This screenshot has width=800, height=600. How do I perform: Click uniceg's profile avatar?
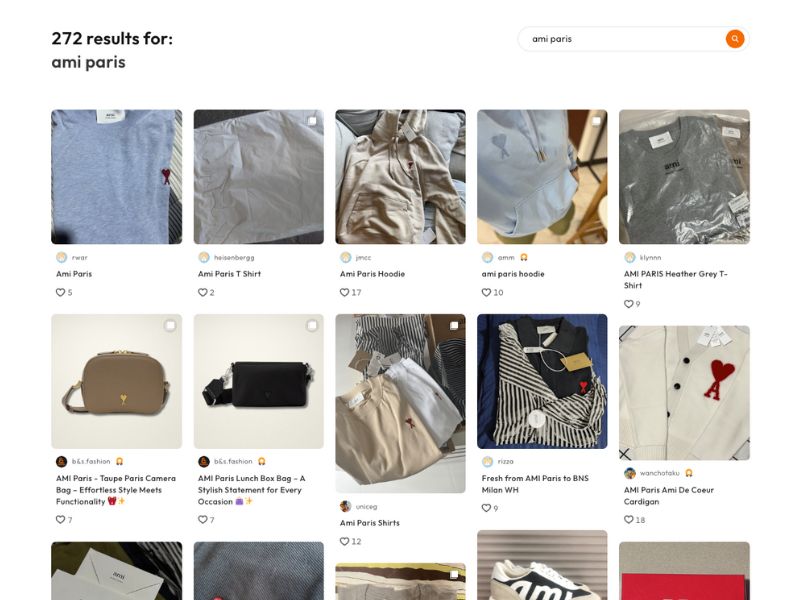(x=345, y=506)
